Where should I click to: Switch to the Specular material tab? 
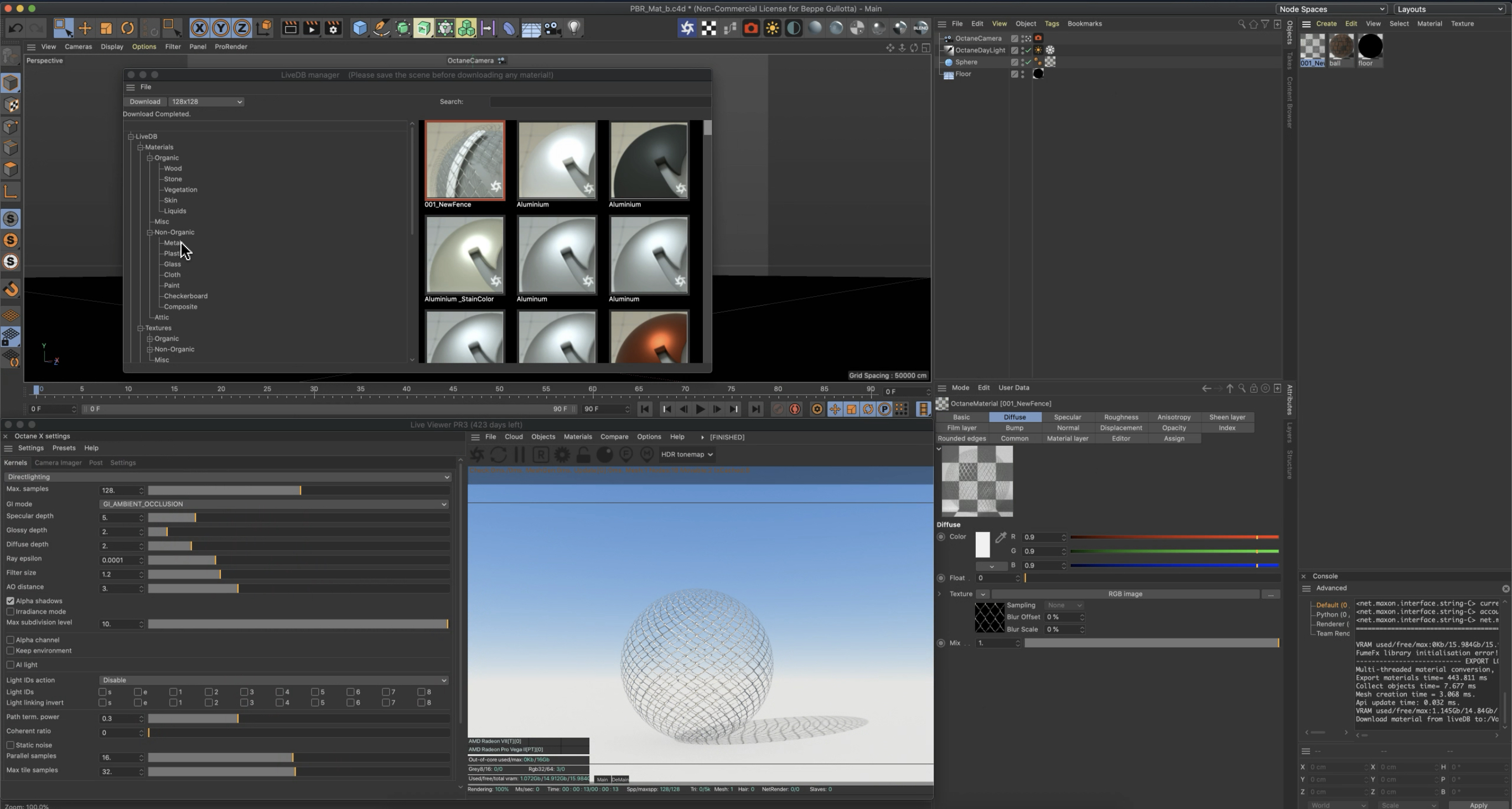pyautogui.click(x=1067, y=417)
